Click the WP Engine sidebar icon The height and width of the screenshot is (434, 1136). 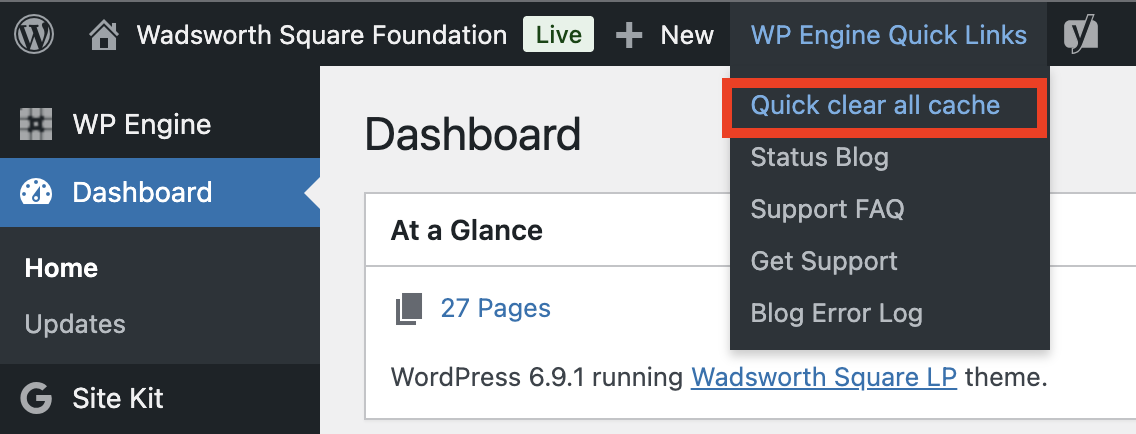click(36, 125)
